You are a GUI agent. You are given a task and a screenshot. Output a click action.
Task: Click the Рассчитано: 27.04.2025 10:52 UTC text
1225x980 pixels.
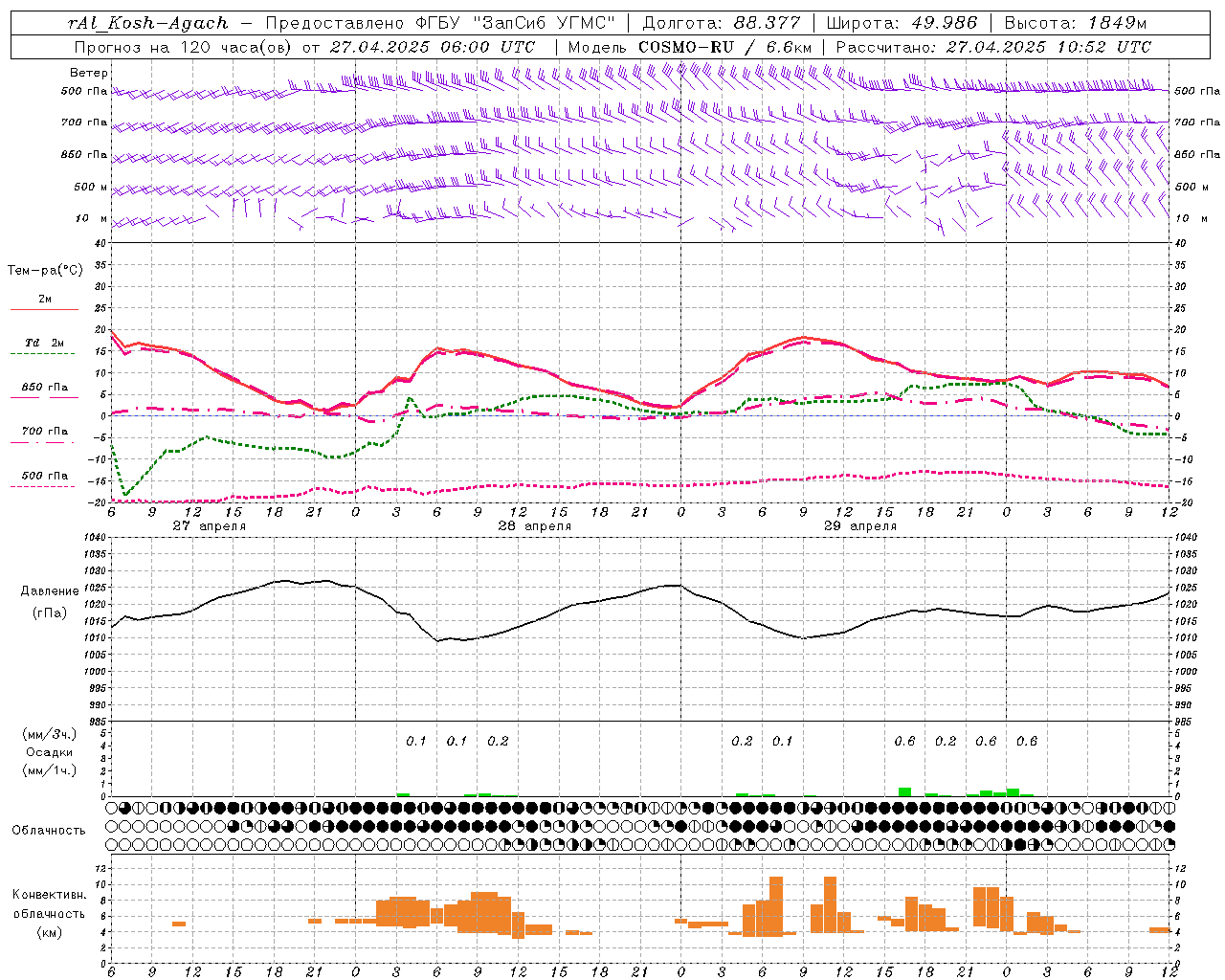[993, 46]
